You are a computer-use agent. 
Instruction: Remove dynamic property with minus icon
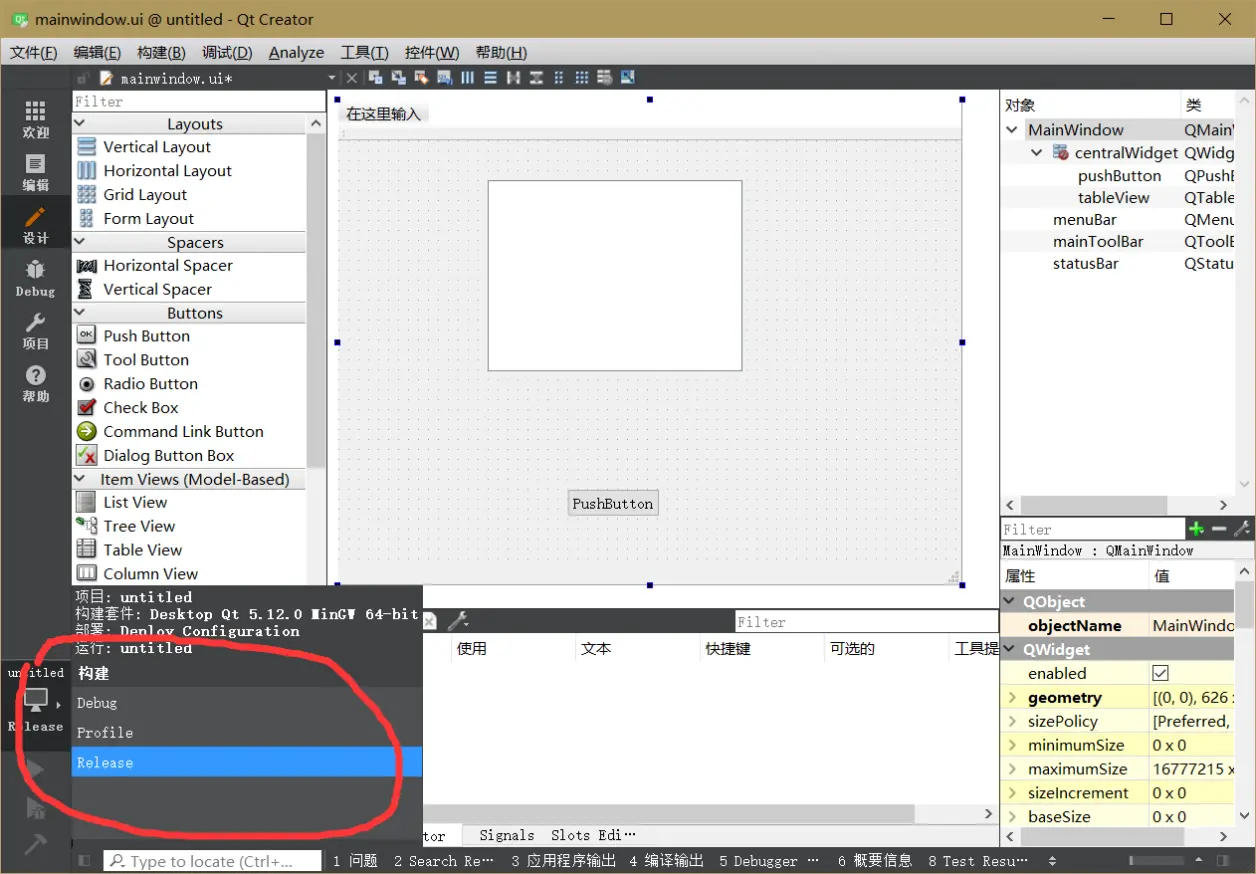[x=1218, y=529]
